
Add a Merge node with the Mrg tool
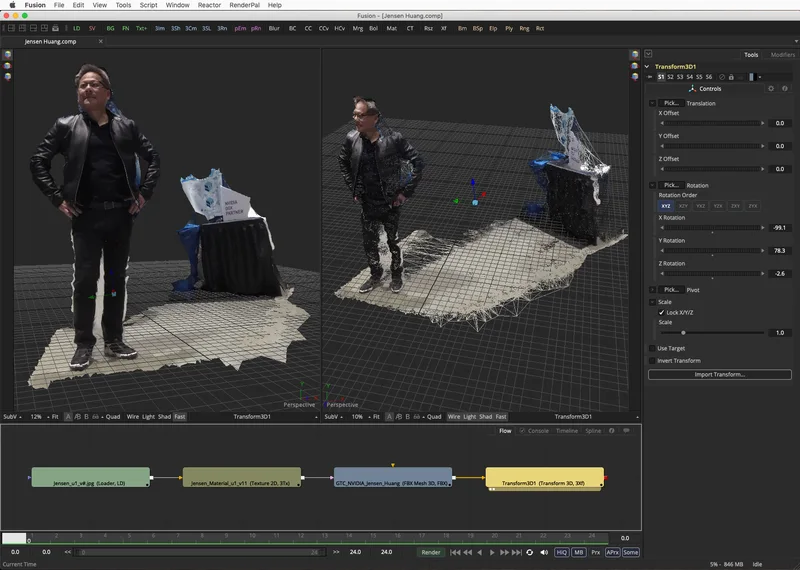(x=358, y=29)
